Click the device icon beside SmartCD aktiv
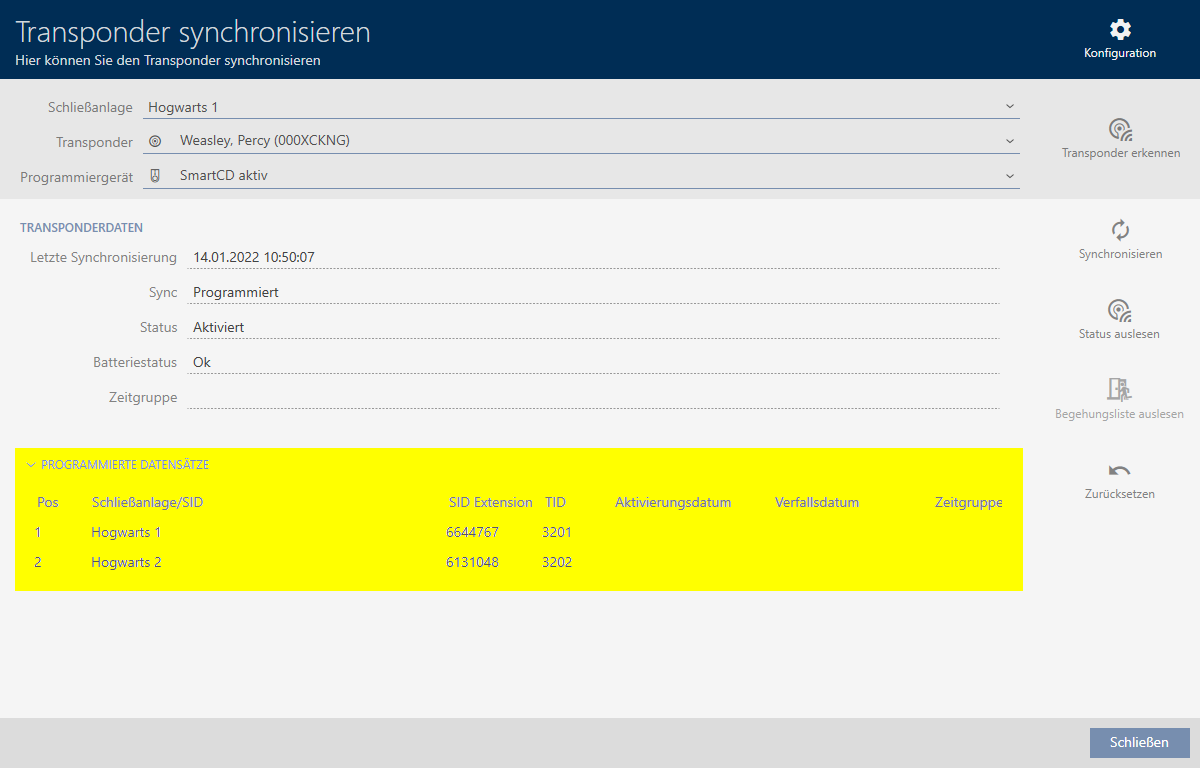 pos(155,176)
